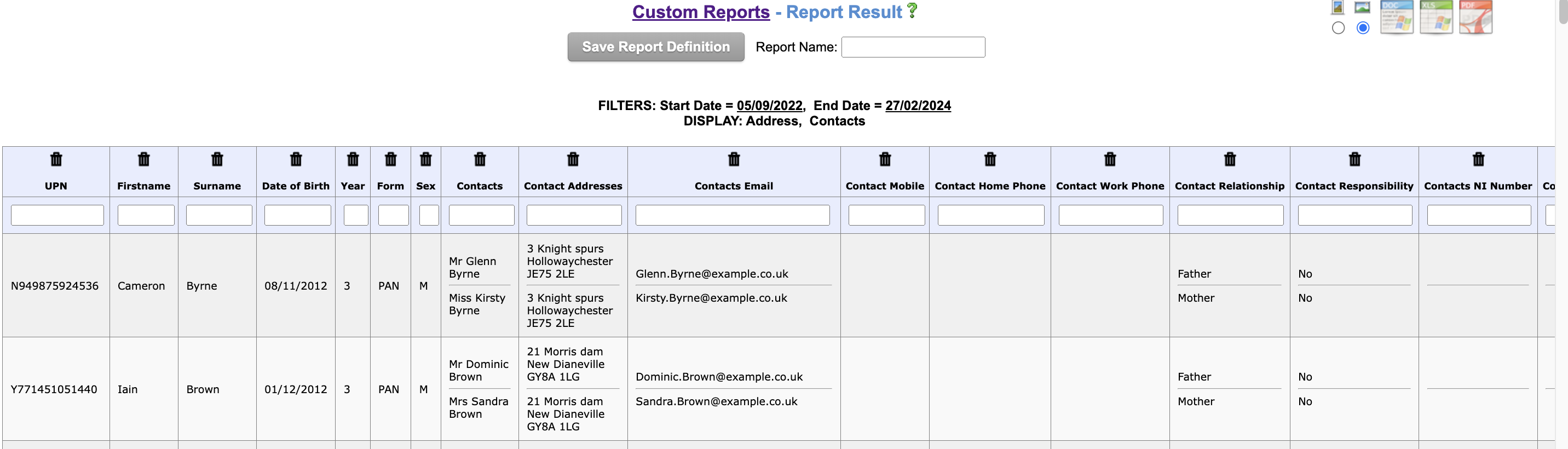Sort by the Surname column header
Viewport: 1568px width, 449px height.
[x=217, y=186]
